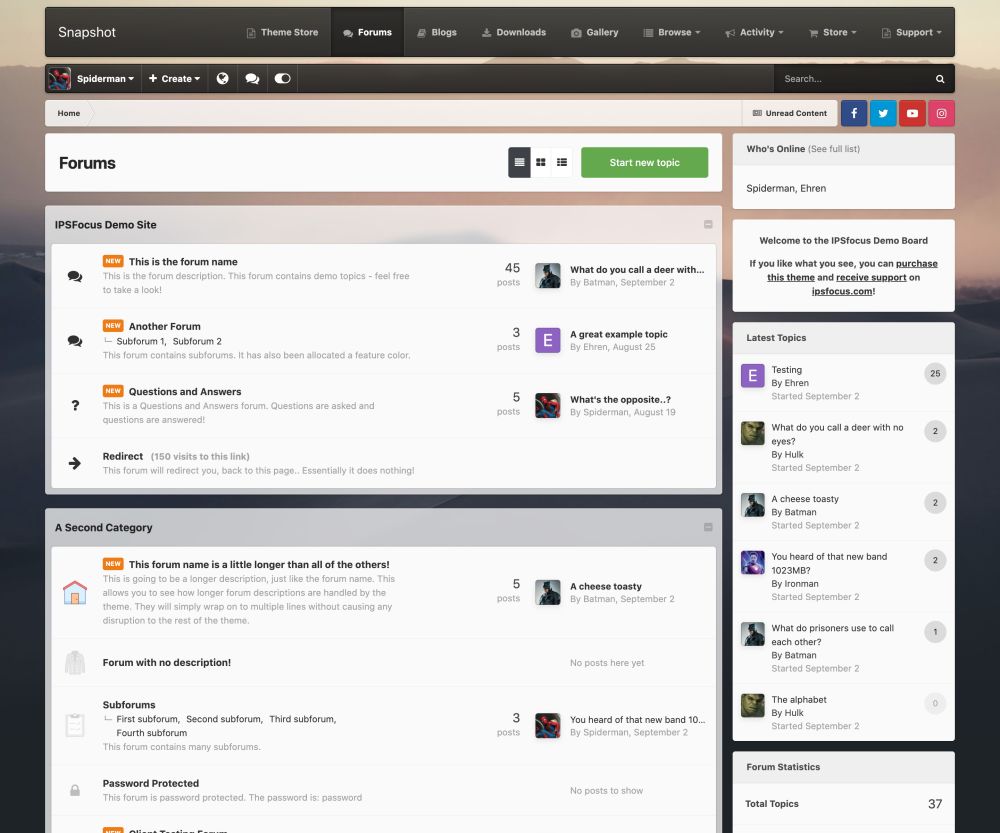Open the Spiderman account menu
The height and width of the screenshot is (833, 1000).
104,78
